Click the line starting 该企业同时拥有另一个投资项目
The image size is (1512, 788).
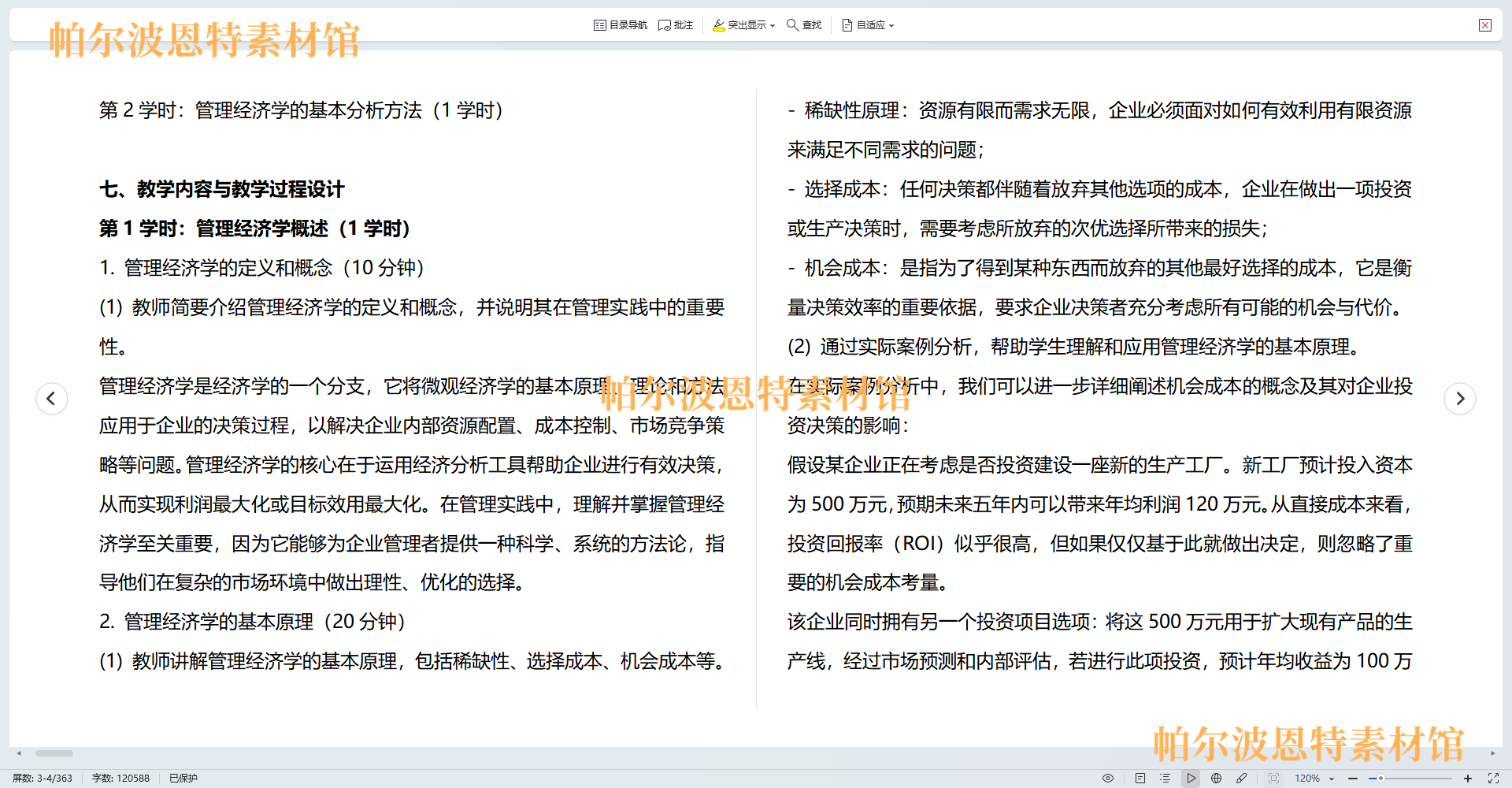[1100, 622]
